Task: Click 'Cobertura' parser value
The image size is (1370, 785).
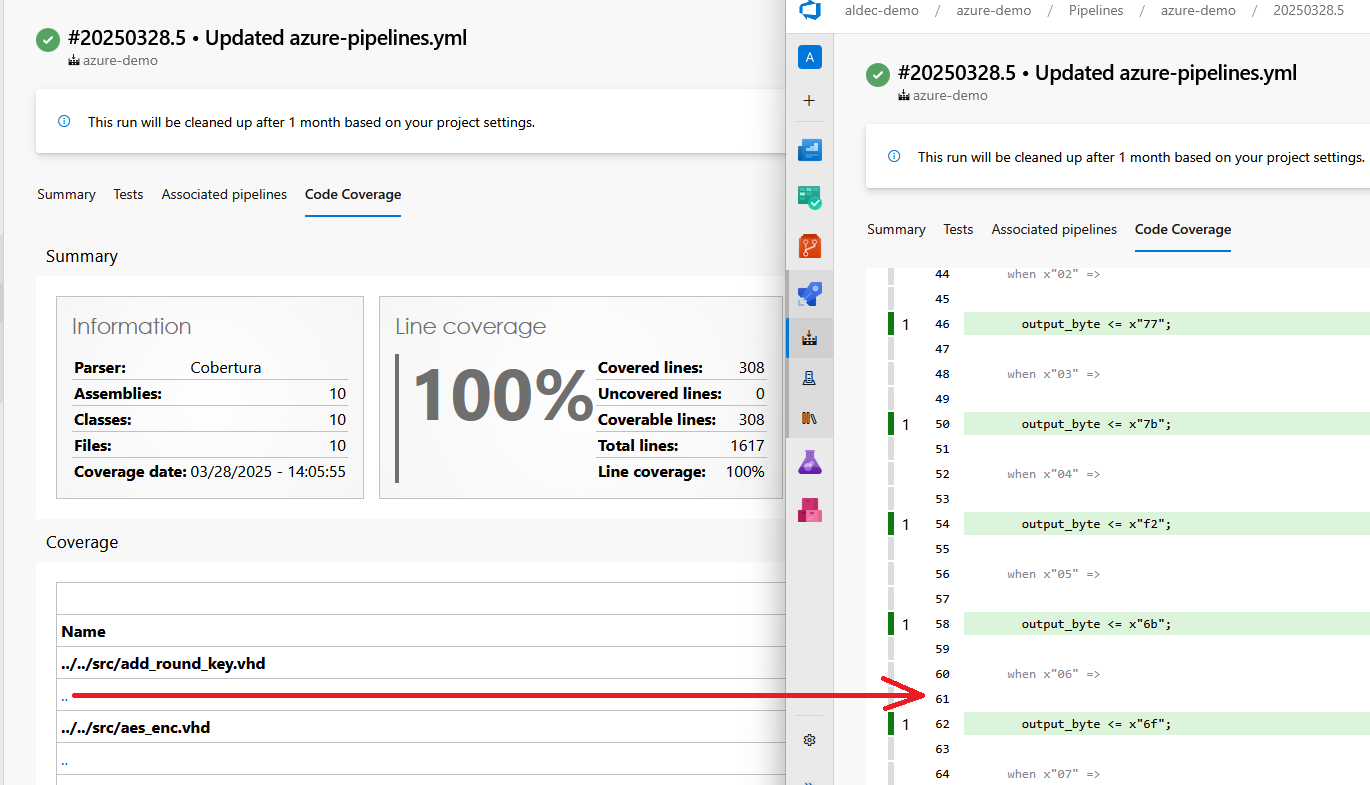Action: point(226,368)
